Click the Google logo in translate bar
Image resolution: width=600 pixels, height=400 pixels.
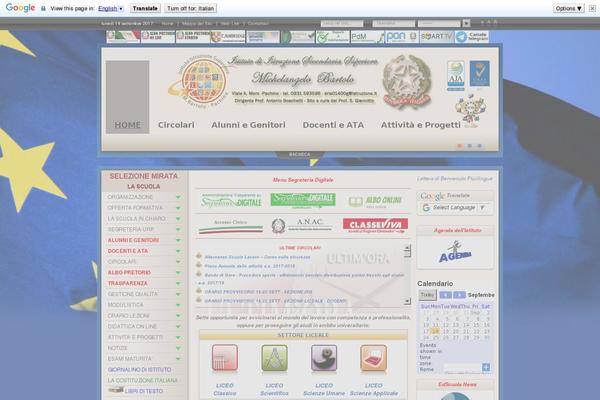[x=20, y=8]
